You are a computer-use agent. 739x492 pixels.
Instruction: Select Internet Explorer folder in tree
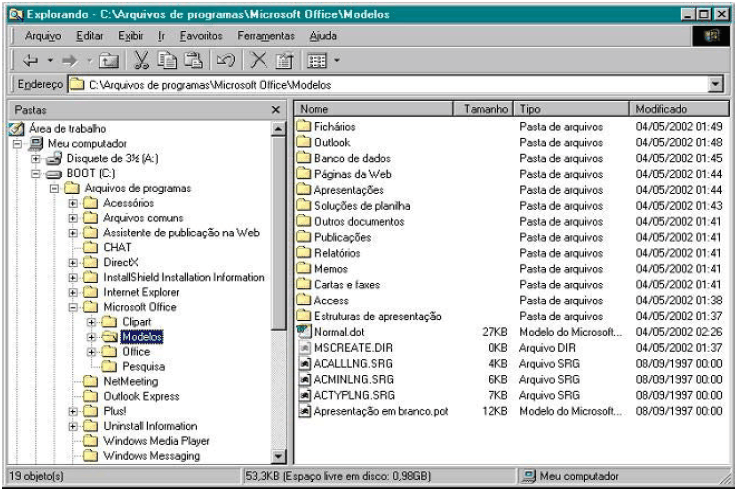[140, 292]
